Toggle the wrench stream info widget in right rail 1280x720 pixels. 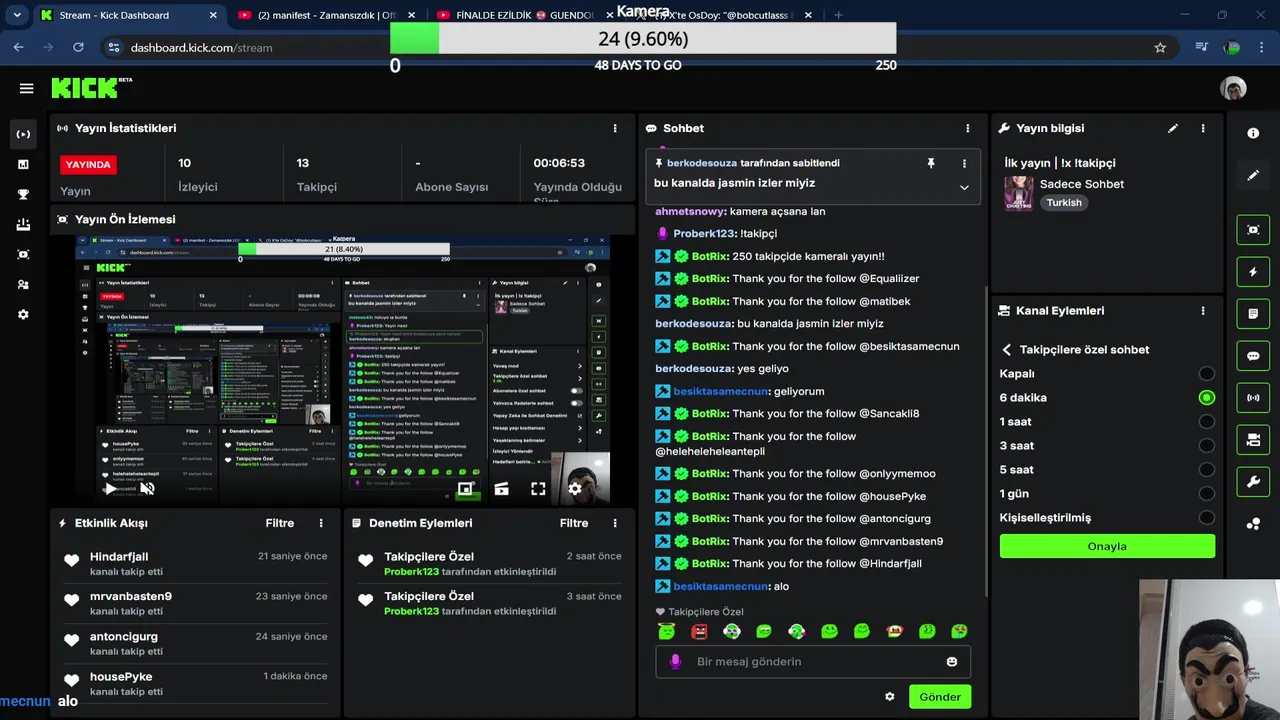pyautogui.click(x=1253, y=482)
